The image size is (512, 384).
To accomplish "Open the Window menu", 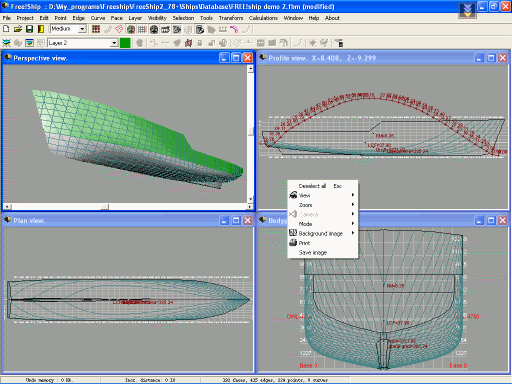I will tap(293, 18).
